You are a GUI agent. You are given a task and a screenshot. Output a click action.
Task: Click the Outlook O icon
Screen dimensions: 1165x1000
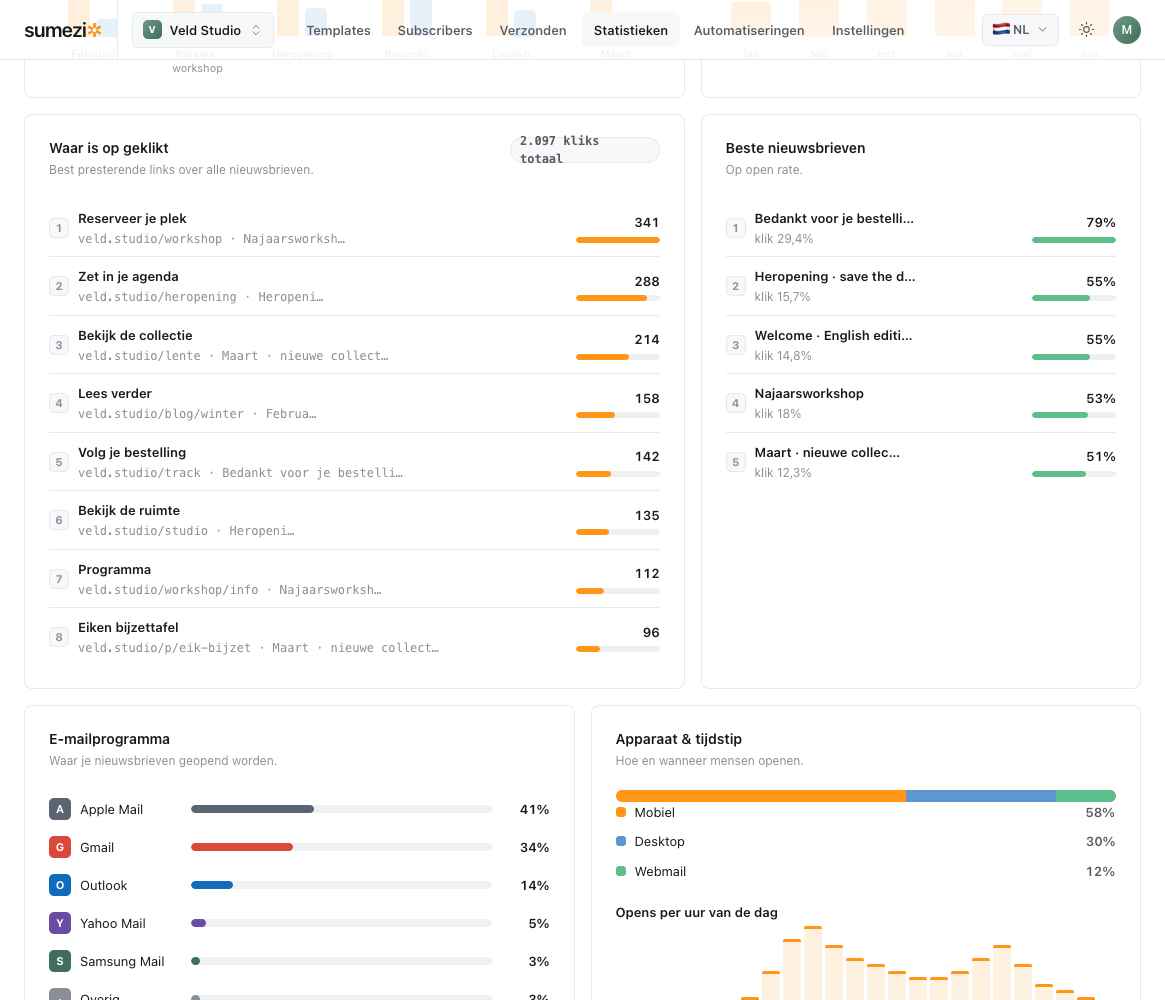coord(59,885)
